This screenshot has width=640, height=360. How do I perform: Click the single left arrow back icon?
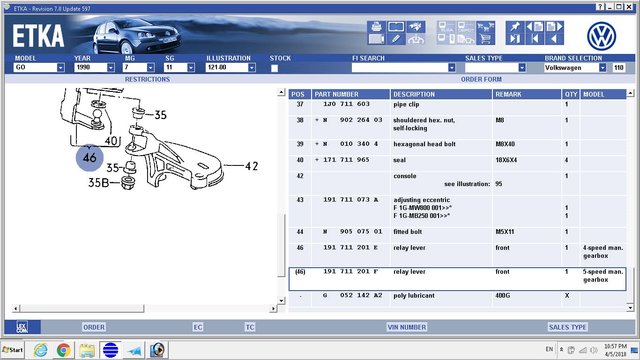[x=554, y=39]
